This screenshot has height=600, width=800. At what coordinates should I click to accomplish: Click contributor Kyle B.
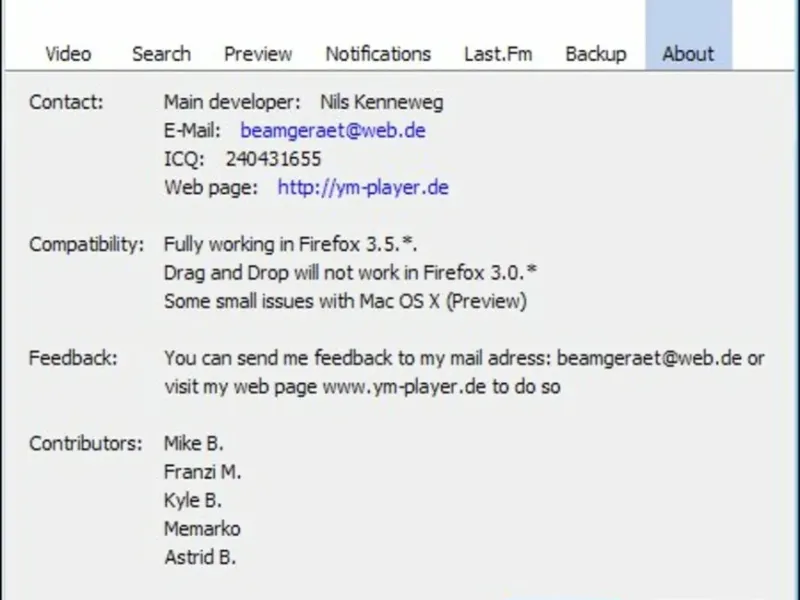(x=193, y=501)
